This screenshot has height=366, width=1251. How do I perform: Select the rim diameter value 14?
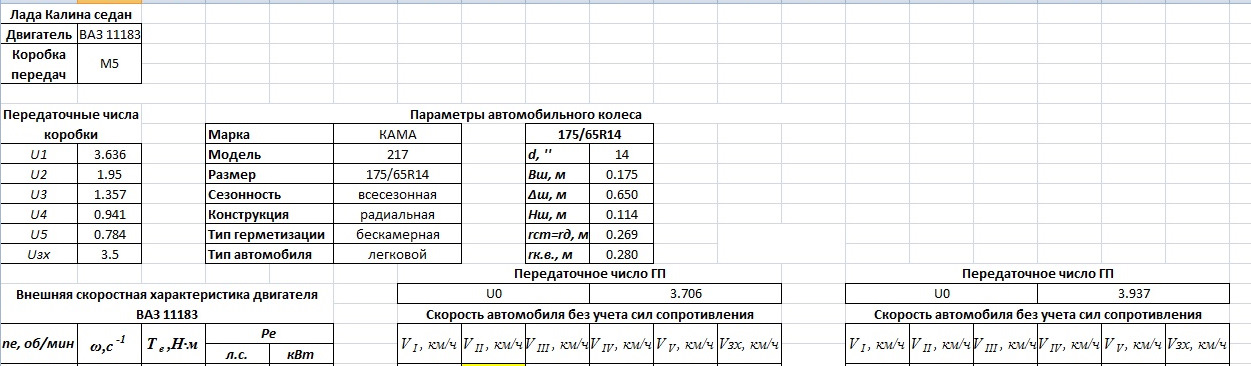621,155
